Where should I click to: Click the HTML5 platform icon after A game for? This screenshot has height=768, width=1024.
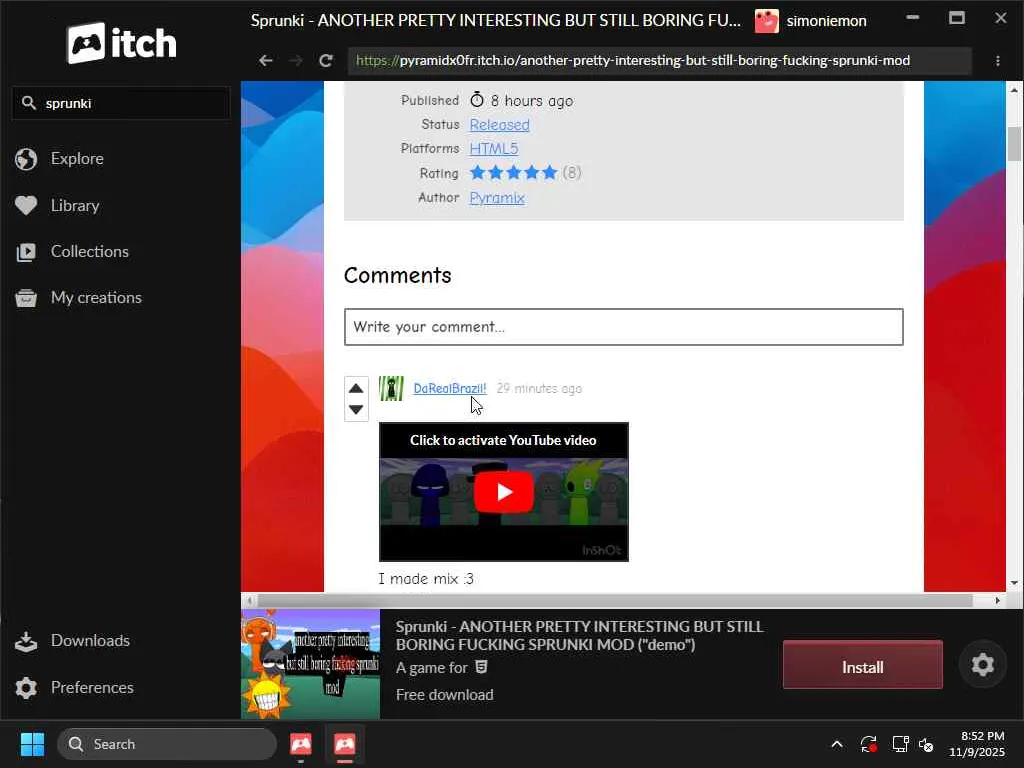click(481, 667)
